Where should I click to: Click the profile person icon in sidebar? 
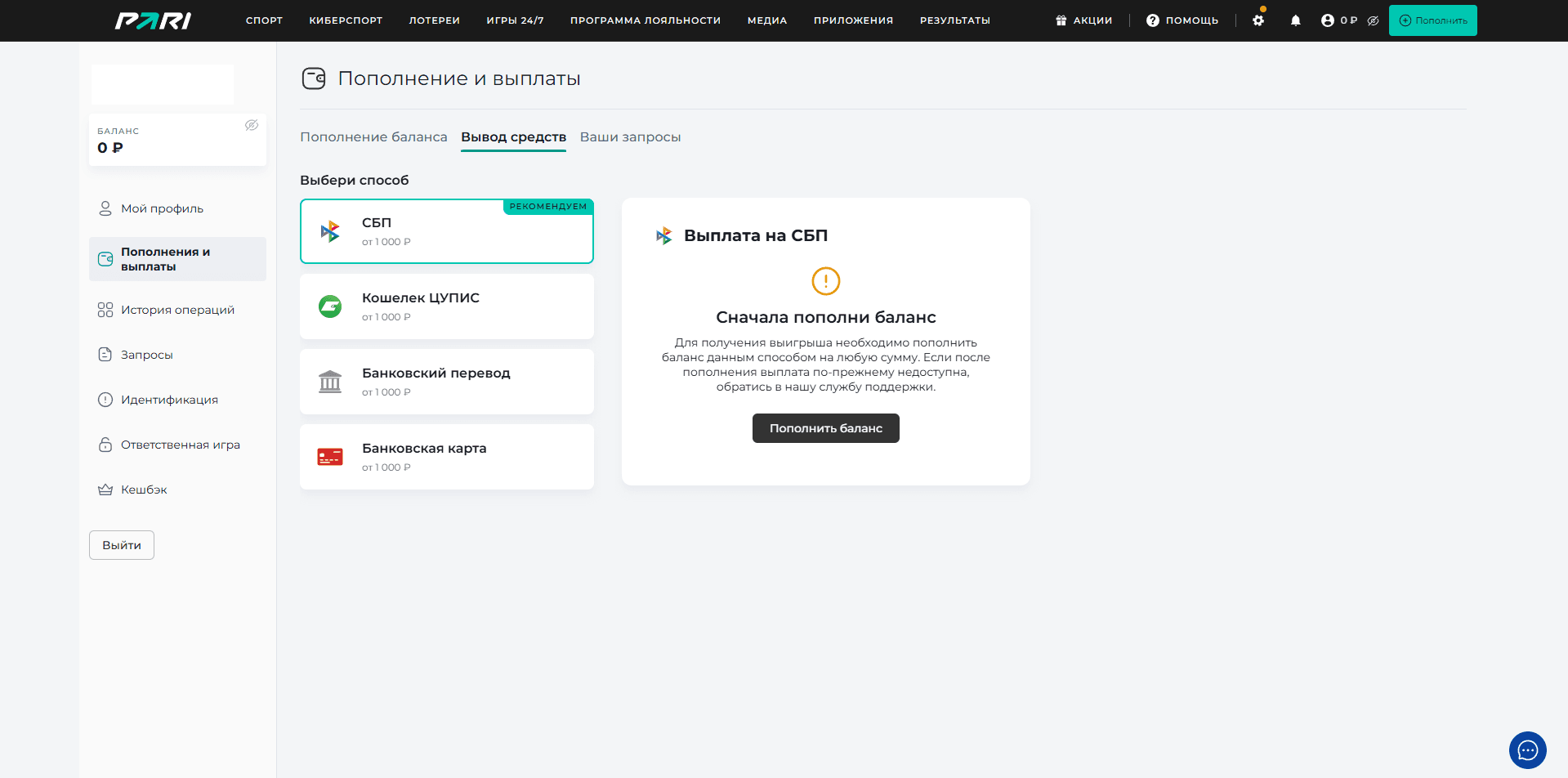point(105,208)
